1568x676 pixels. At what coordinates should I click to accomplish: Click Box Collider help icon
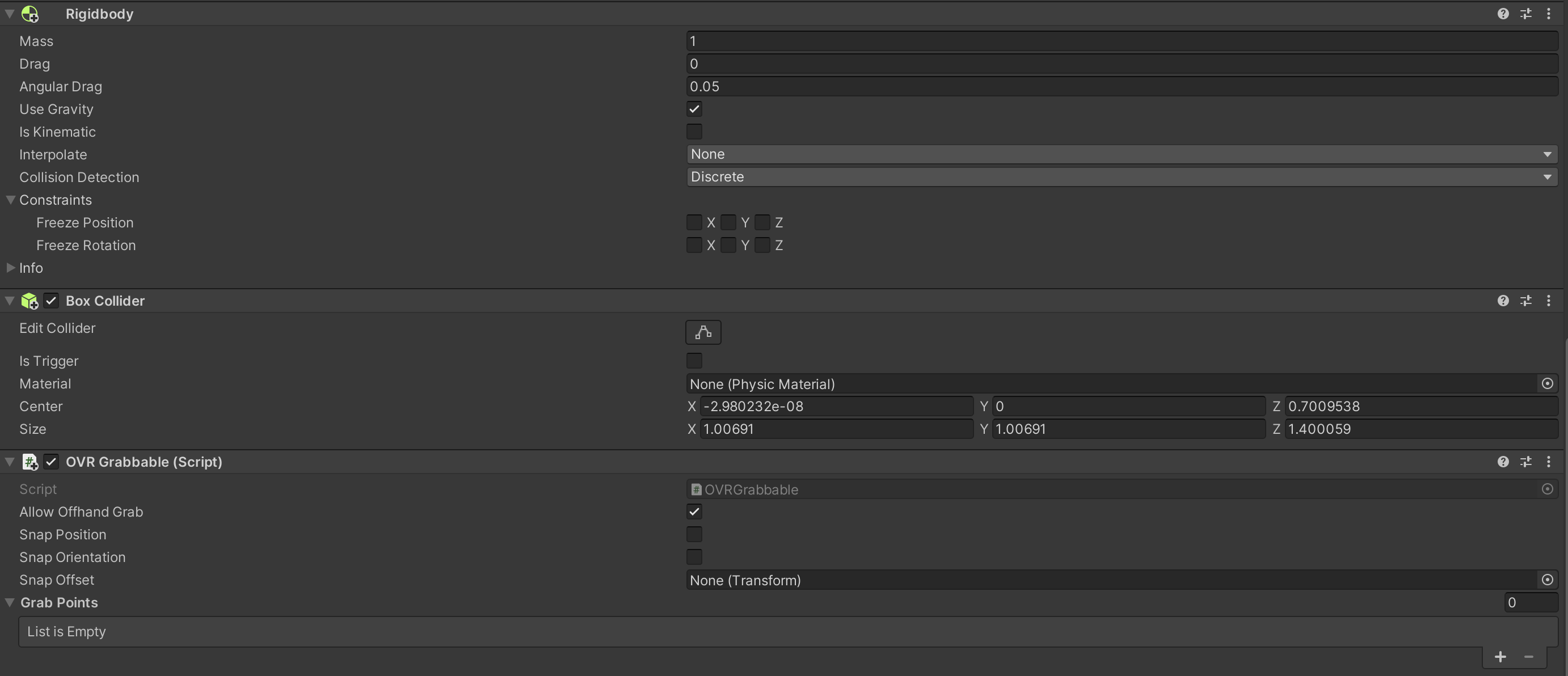pyautogui.click(x=1503, y=301)
